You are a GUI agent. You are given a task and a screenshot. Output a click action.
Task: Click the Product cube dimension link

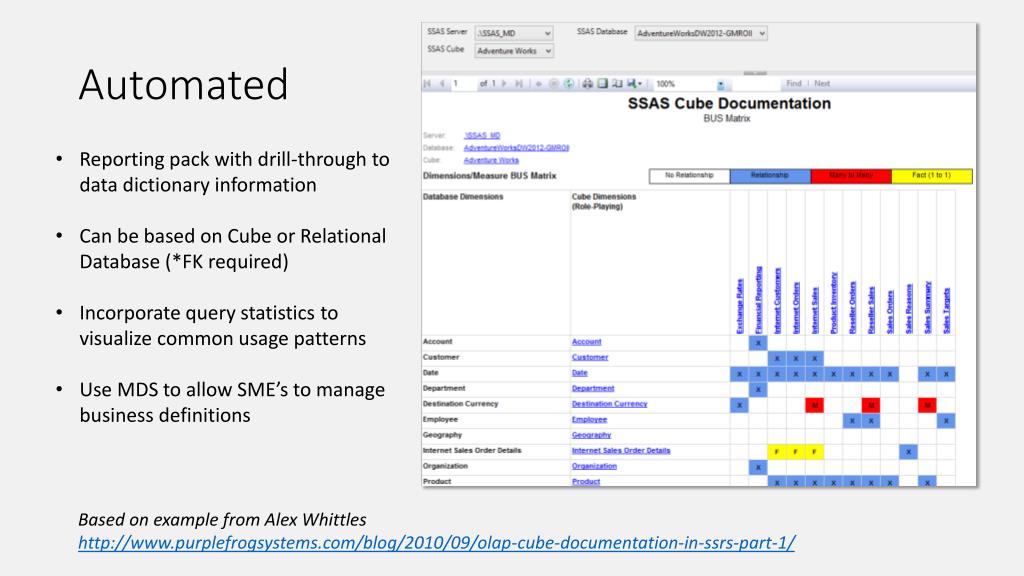586,482
